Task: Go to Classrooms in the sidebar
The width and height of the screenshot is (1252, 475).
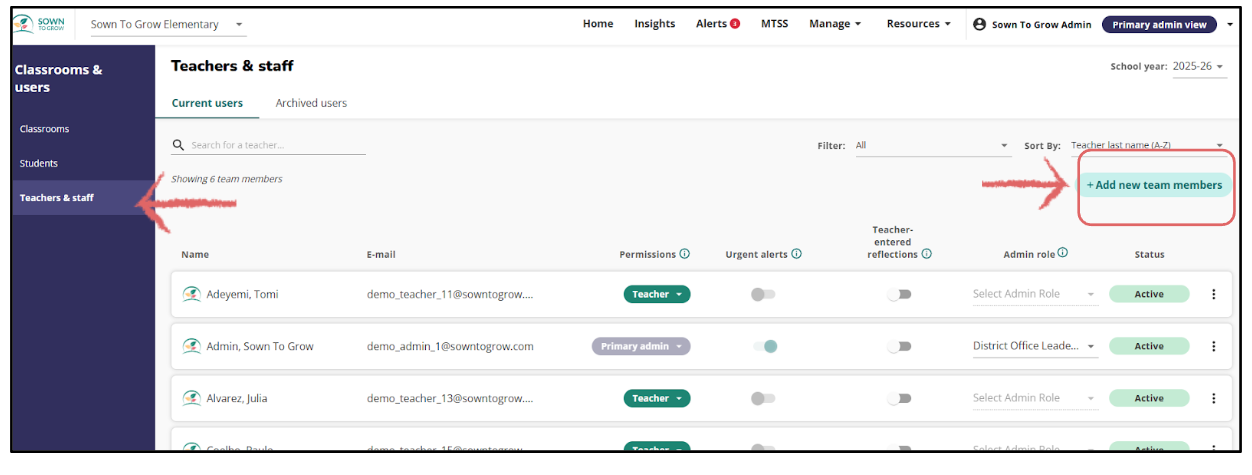Action: [x=45, y=129]
